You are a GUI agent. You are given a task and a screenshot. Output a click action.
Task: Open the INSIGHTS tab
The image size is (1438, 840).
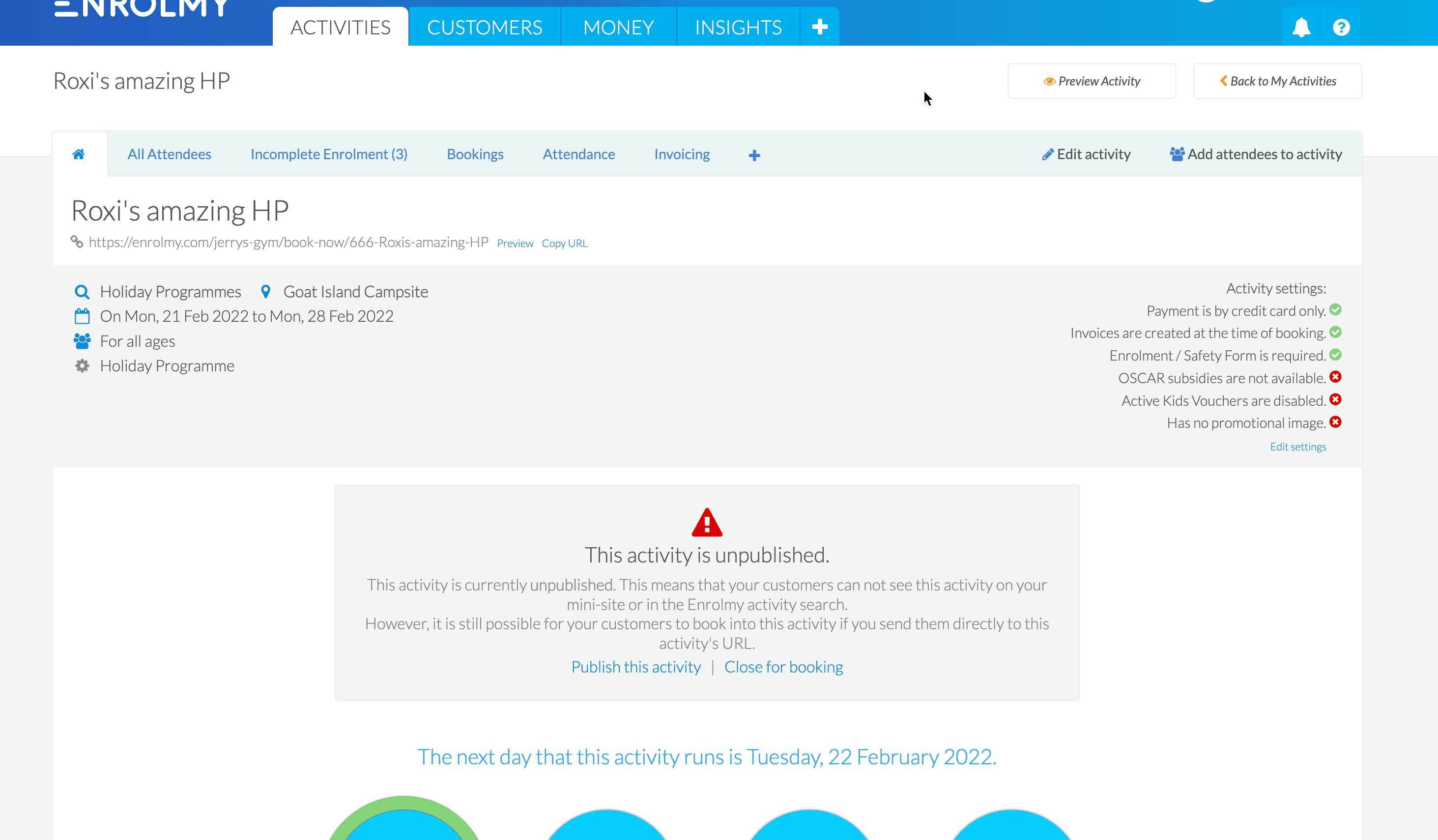738,27
